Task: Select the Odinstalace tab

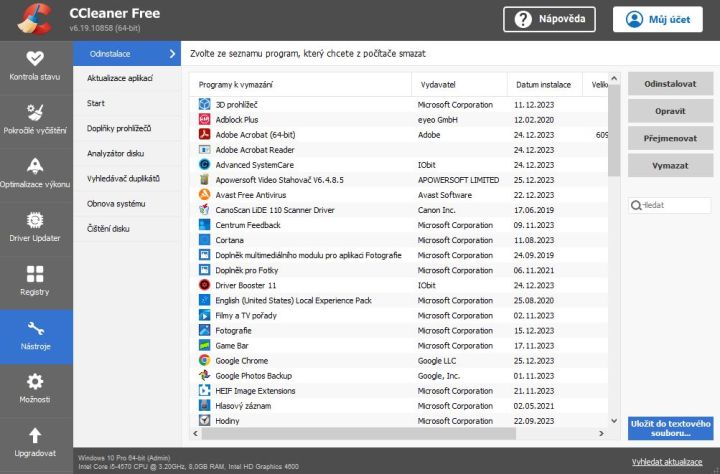Action: point(127,54)
